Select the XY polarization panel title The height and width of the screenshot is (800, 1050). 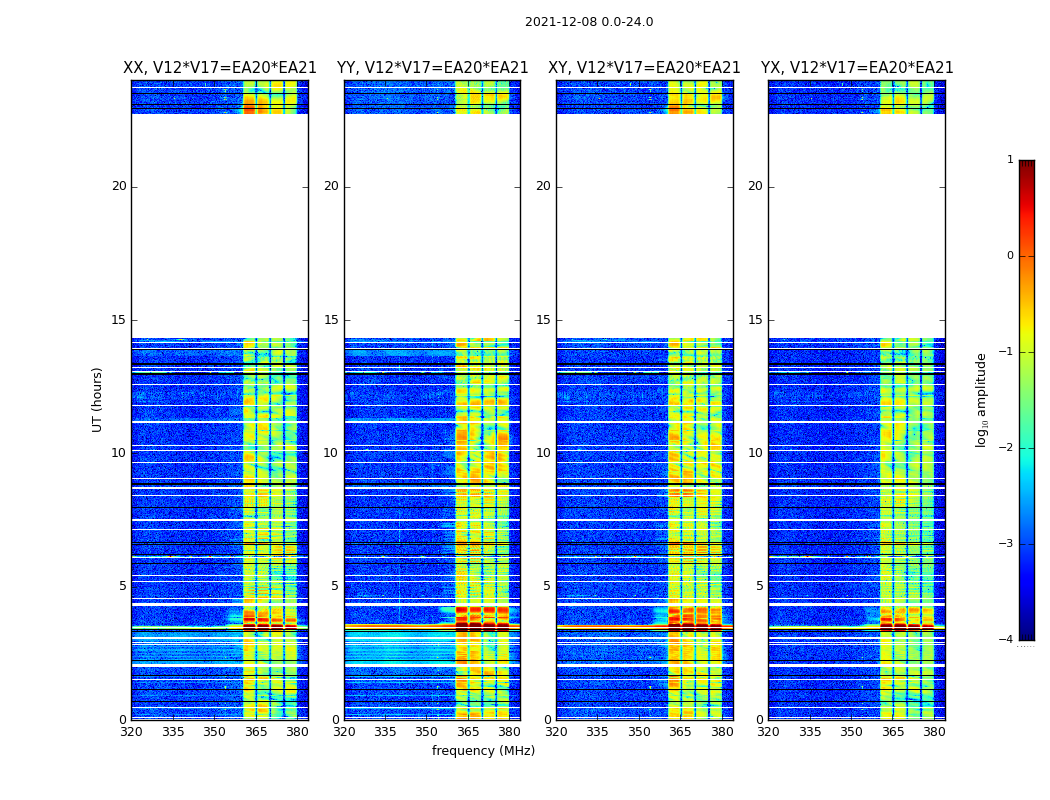644,68
